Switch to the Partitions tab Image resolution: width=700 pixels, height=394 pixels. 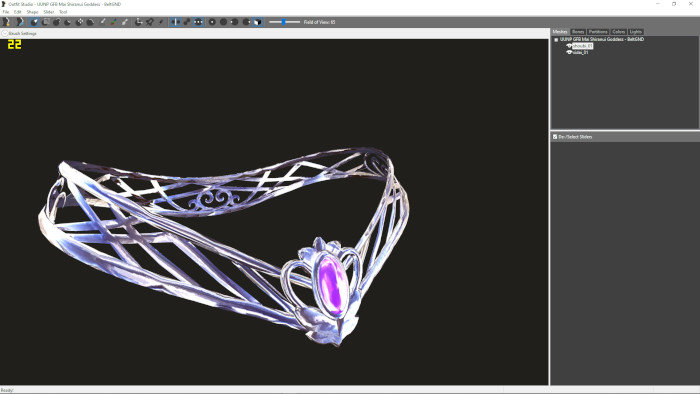[598, 32]
